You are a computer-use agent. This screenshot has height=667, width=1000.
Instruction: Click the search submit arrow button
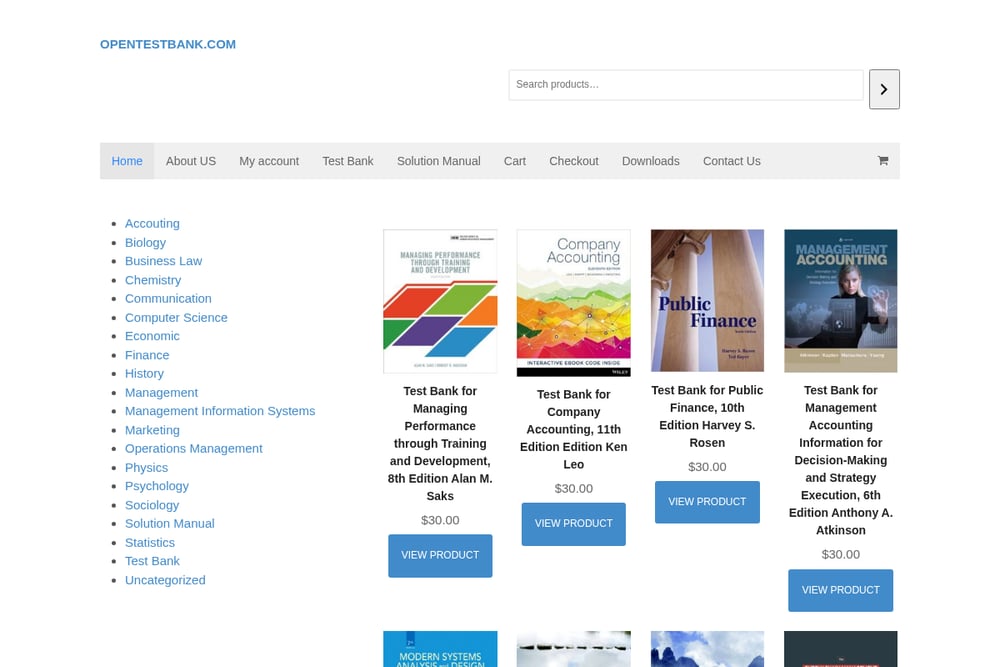tap(884, 89)
